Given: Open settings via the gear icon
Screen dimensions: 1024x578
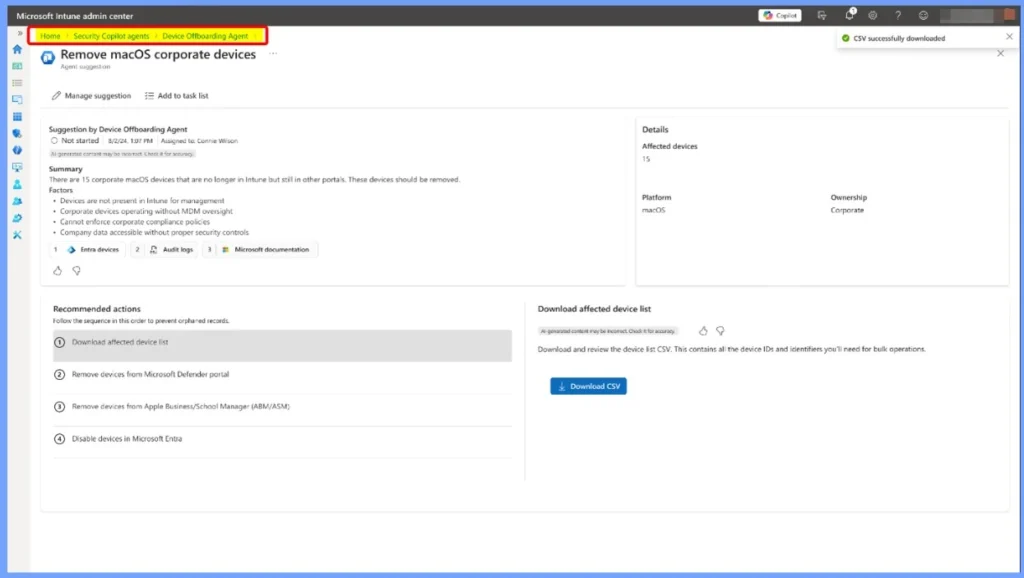Looking at the screenshot, I should [873, 14].
